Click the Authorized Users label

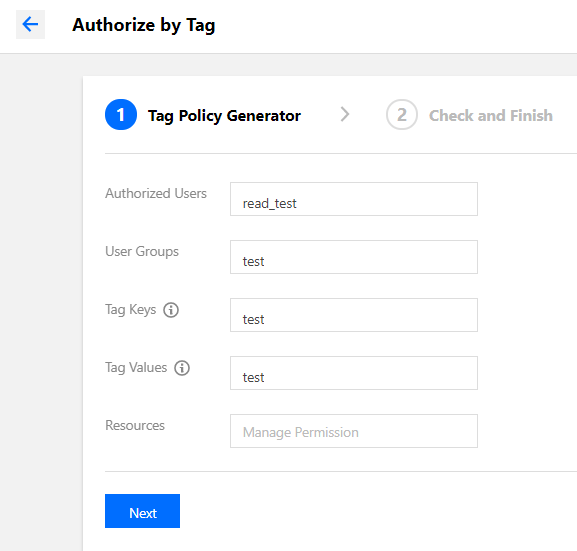click(x=156, y=193)
